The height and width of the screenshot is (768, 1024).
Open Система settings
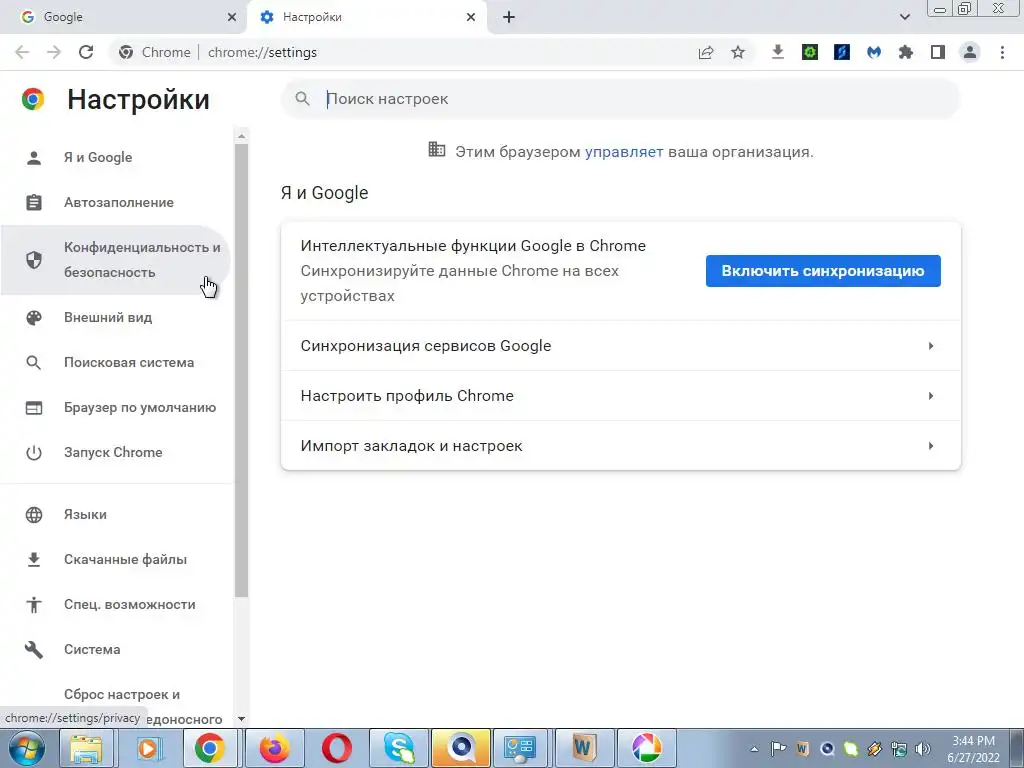coord(115,650)
